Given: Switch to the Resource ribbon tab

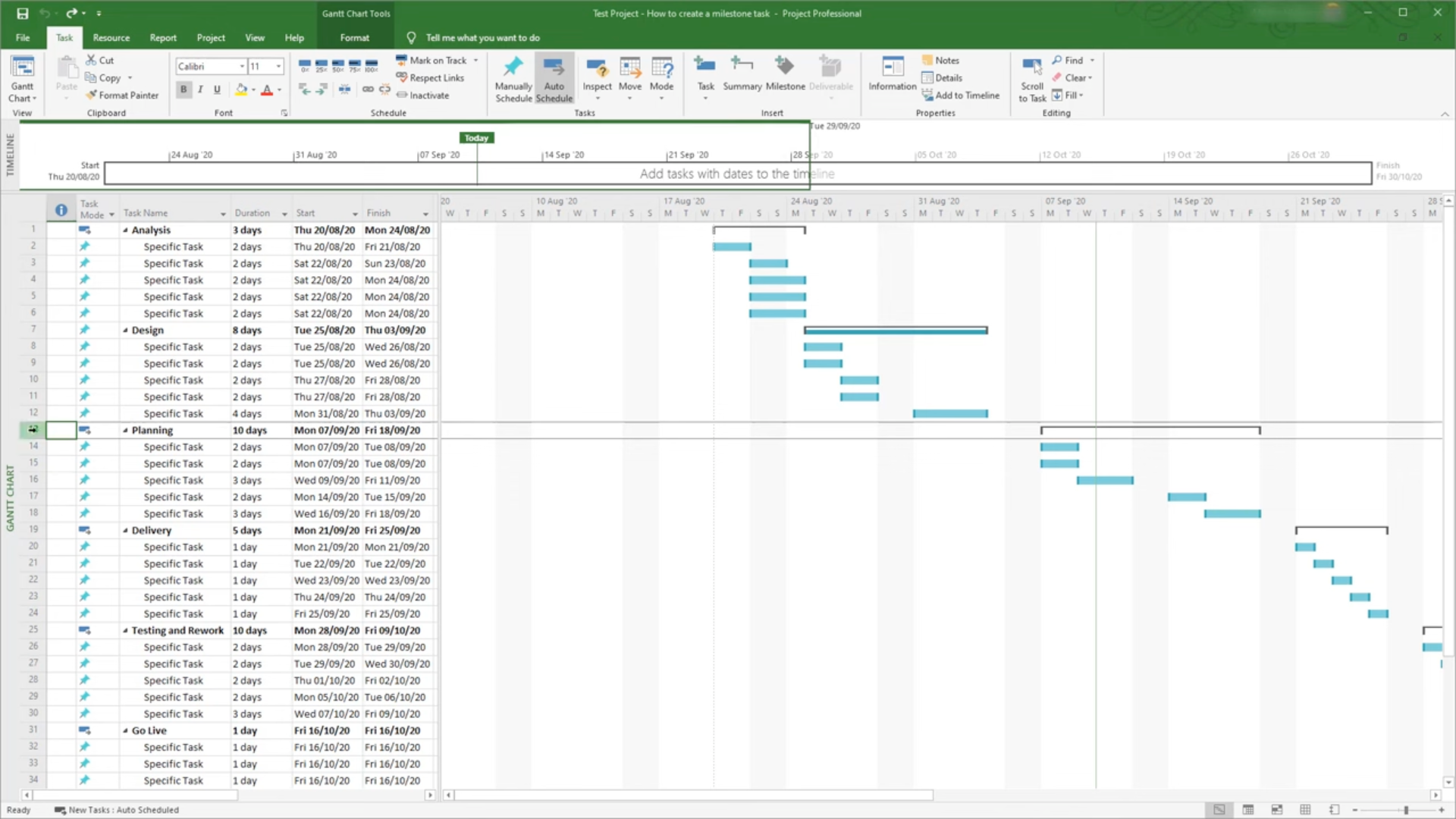Looking at the screenshot, I should [111, 38].
